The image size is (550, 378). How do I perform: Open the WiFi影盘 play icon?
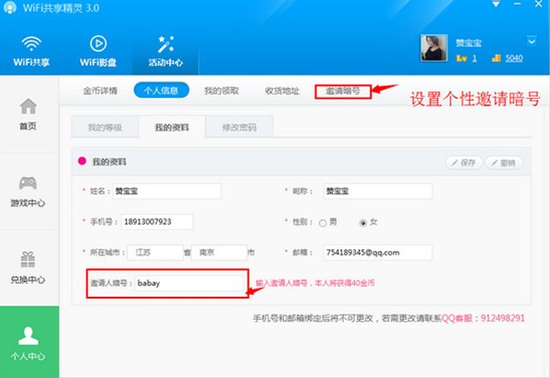(98, 43)
